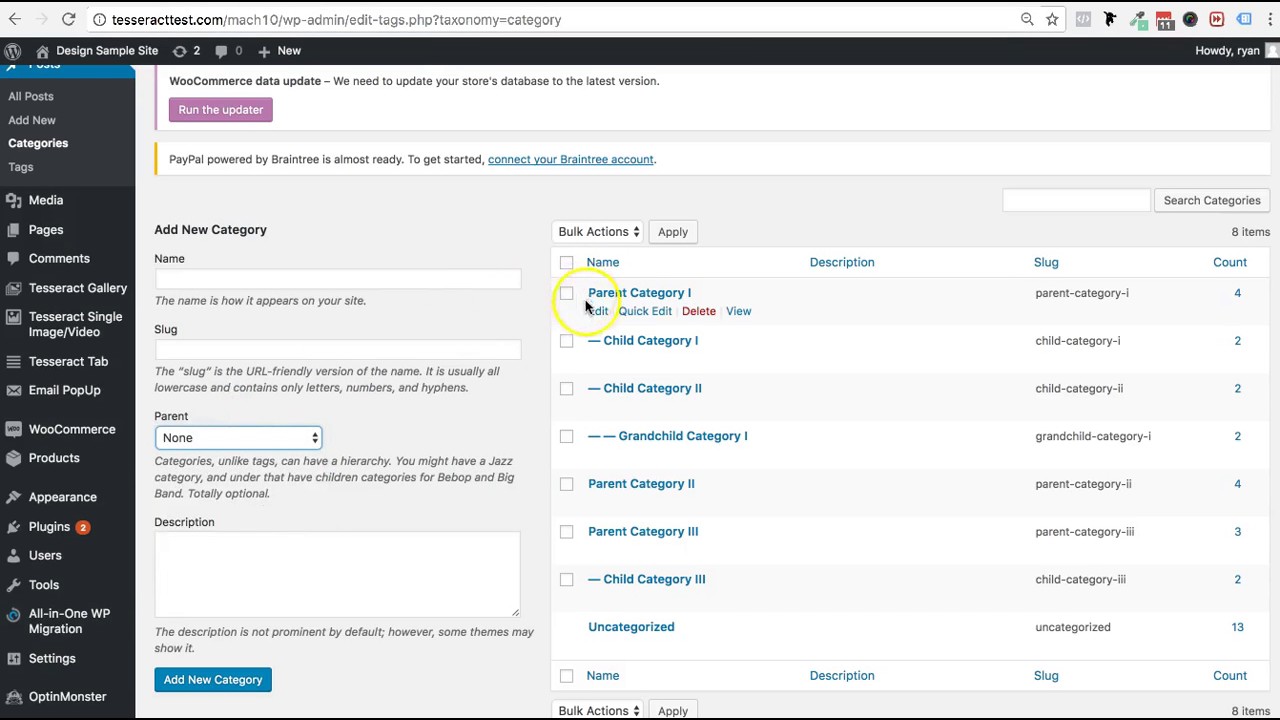Open the Plugins sidebar item
This screenshot has width=1280, height=720.
point(49,526)
